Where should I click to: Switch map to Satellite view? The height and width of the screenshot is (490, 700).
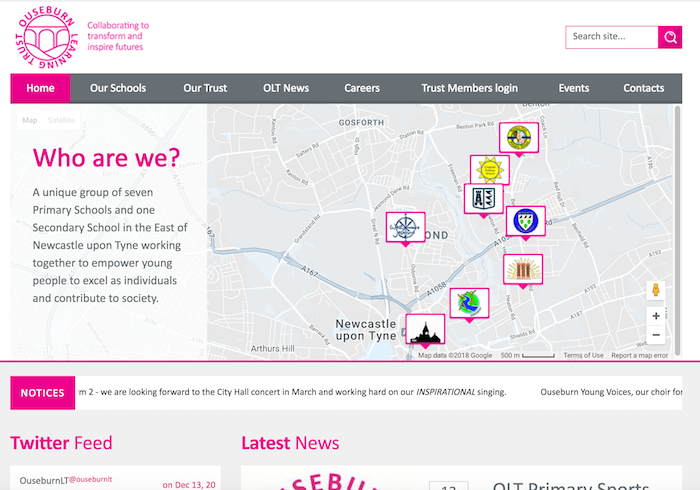tap(61, 120)
